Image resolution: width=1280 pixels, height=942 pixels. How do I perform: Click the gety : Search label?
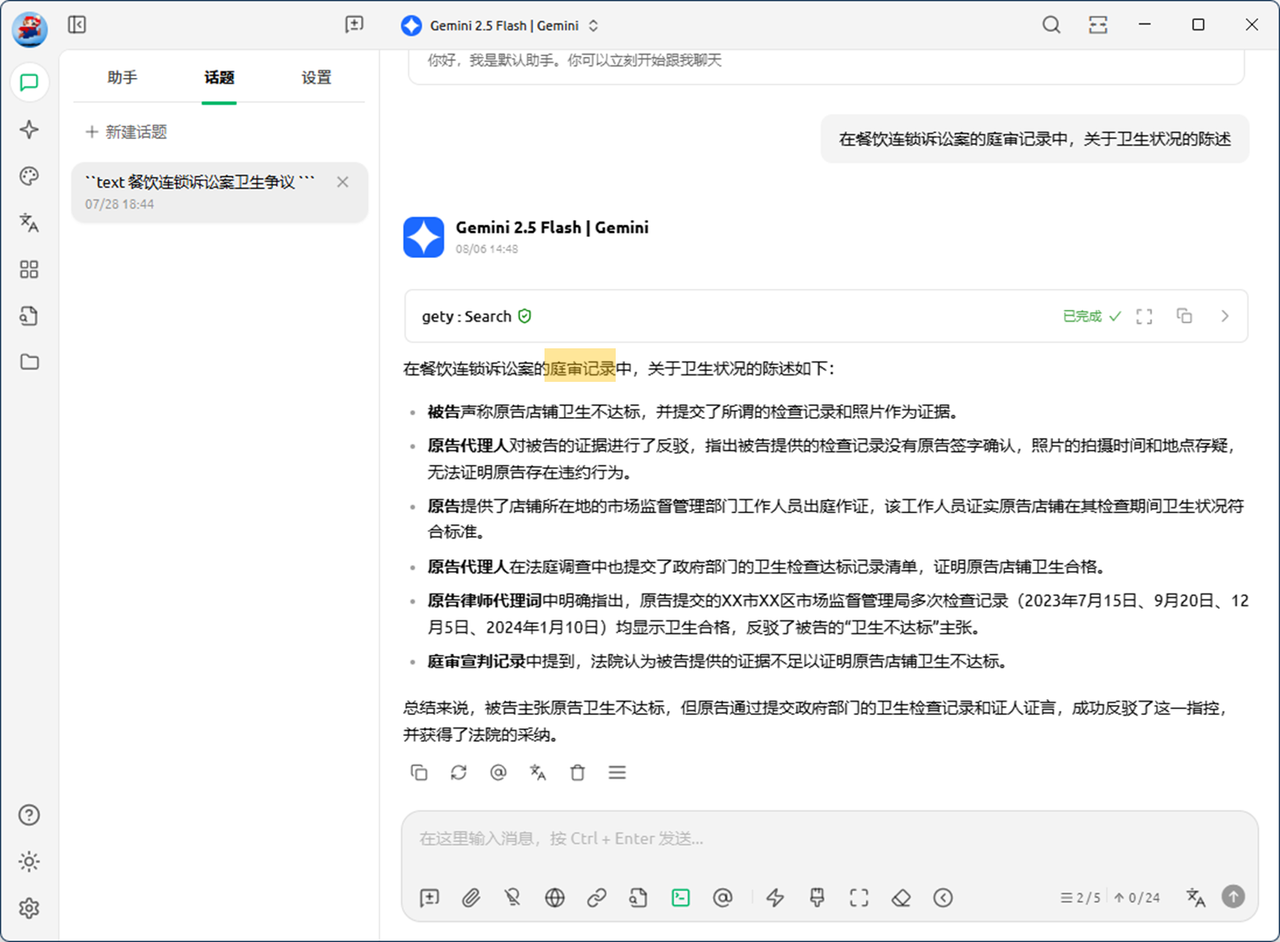(466, 316)
